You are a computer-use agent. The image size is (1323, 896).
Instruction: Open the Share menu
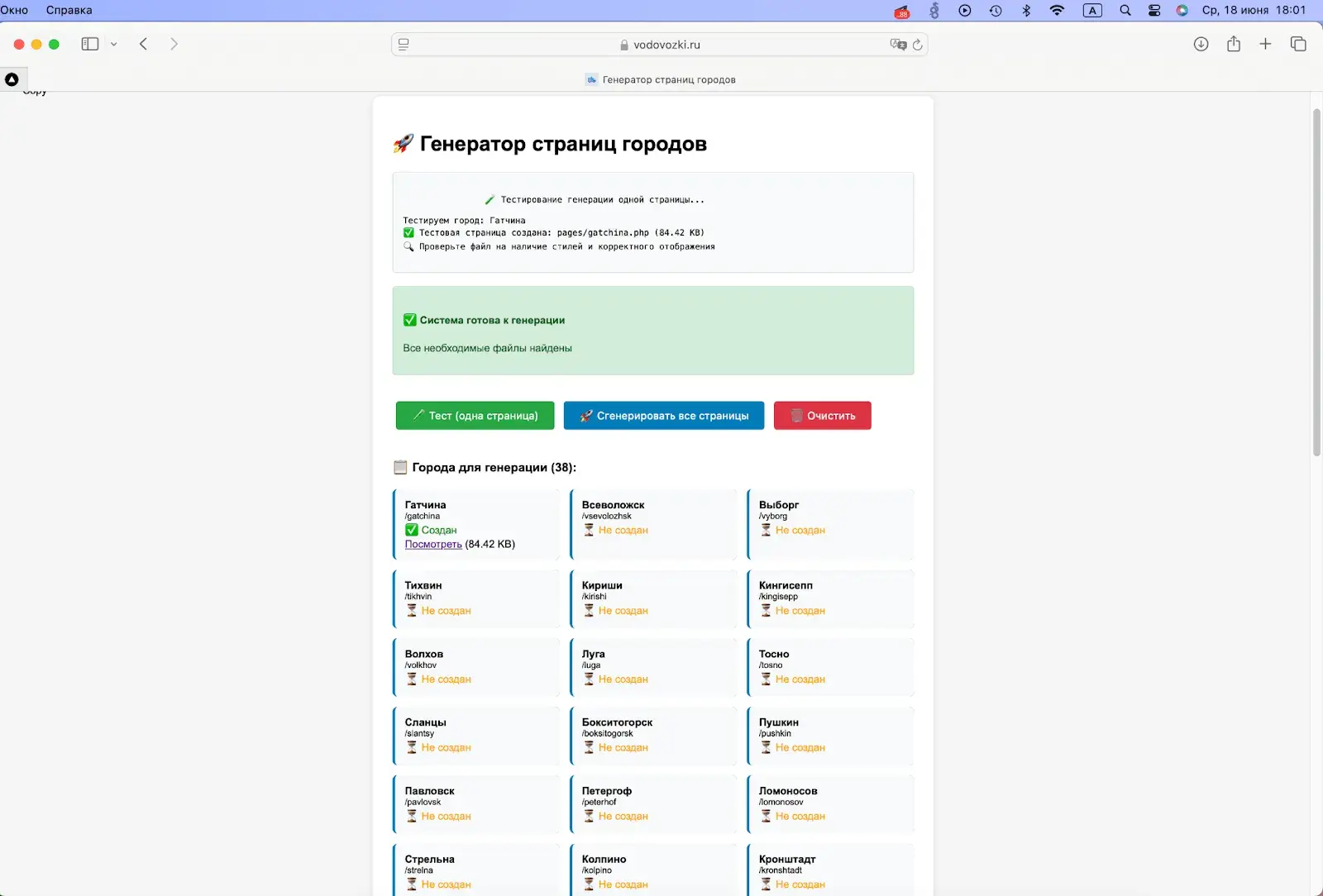pyautogui.click(x=1233, y=44)
